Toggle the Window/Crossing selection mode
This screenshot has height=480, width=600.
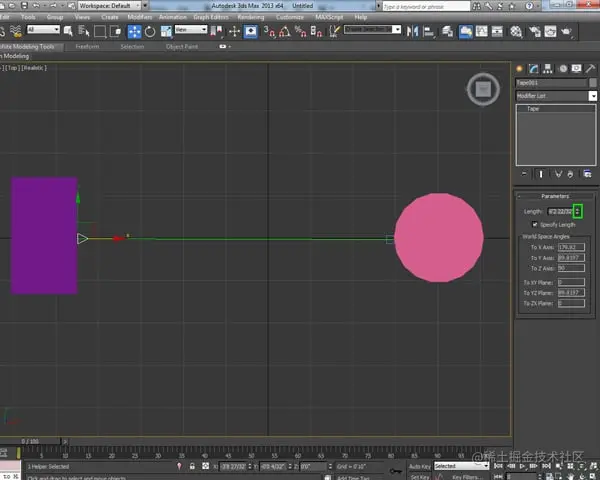[115, 31]
